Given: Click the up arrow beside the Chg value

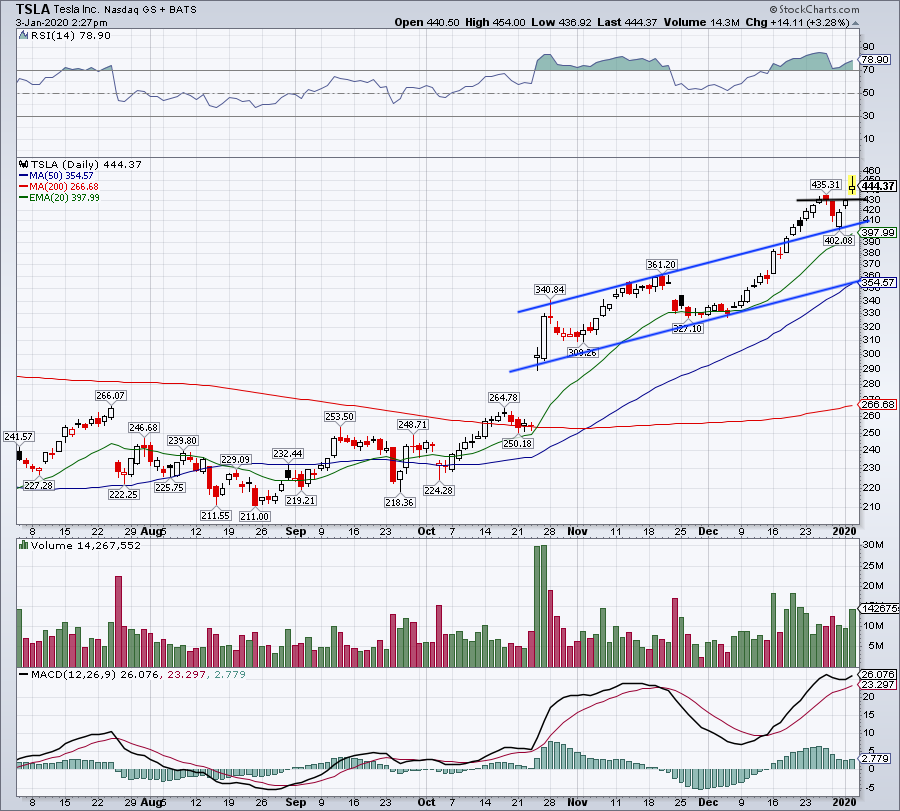Looking at the screenshot, I should point(855,23).
